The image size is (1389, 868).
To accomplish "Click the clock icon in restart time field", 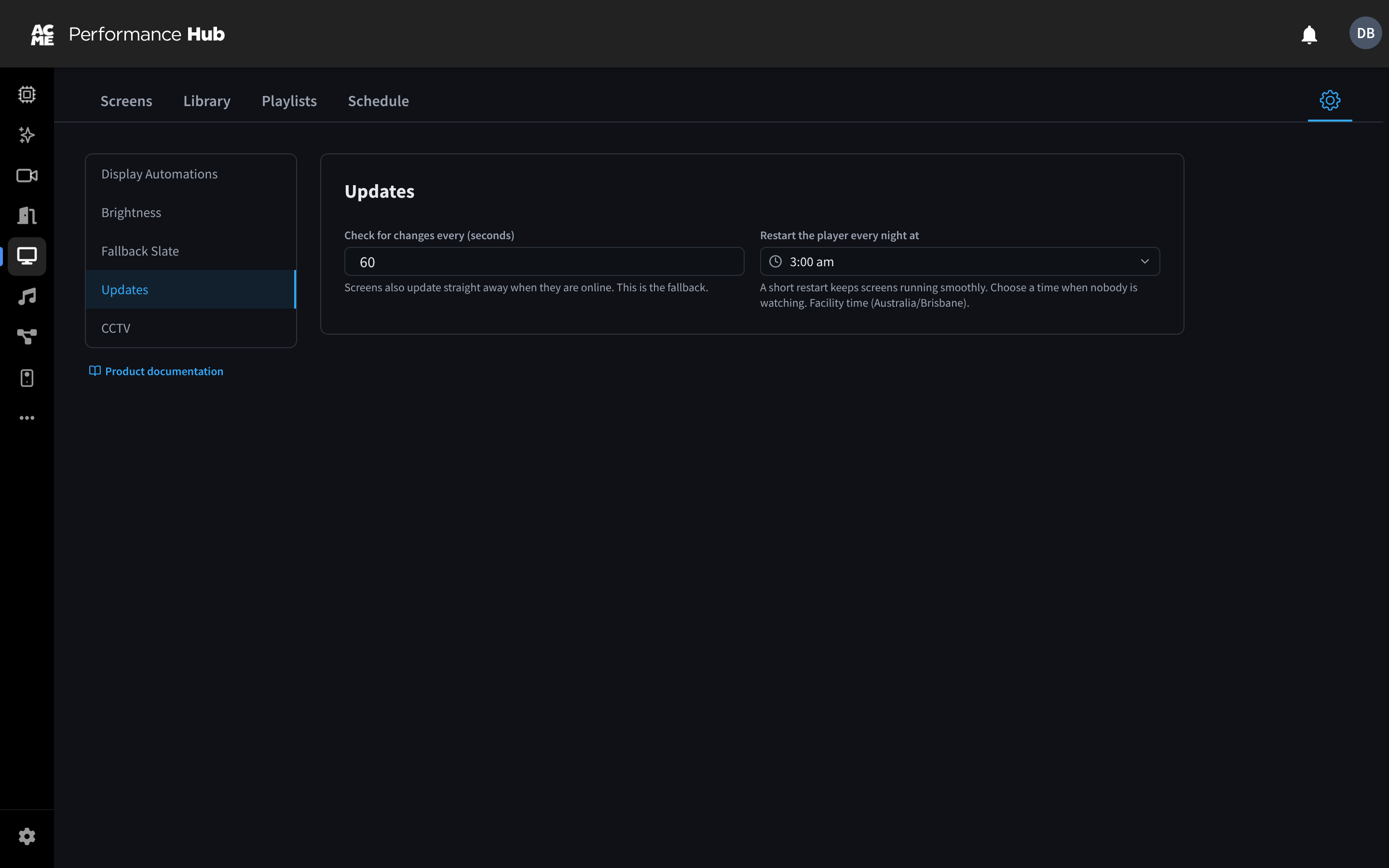I will click(776, 262).
